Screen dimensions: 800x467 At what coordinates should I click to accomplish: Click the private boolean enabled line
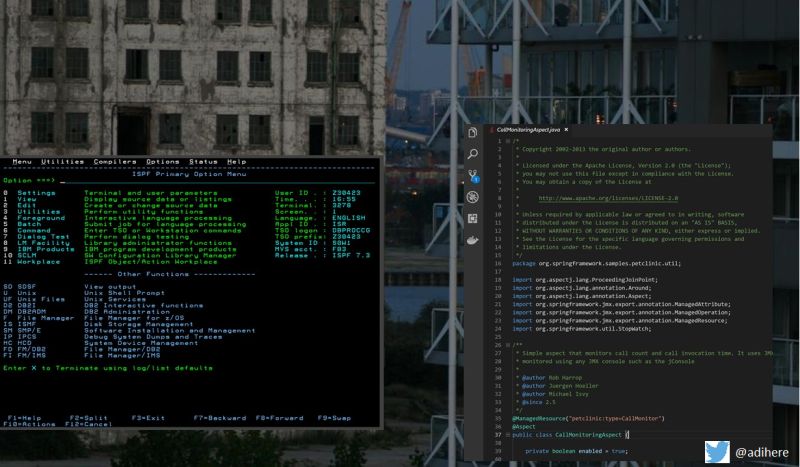[x=577, y=451]
